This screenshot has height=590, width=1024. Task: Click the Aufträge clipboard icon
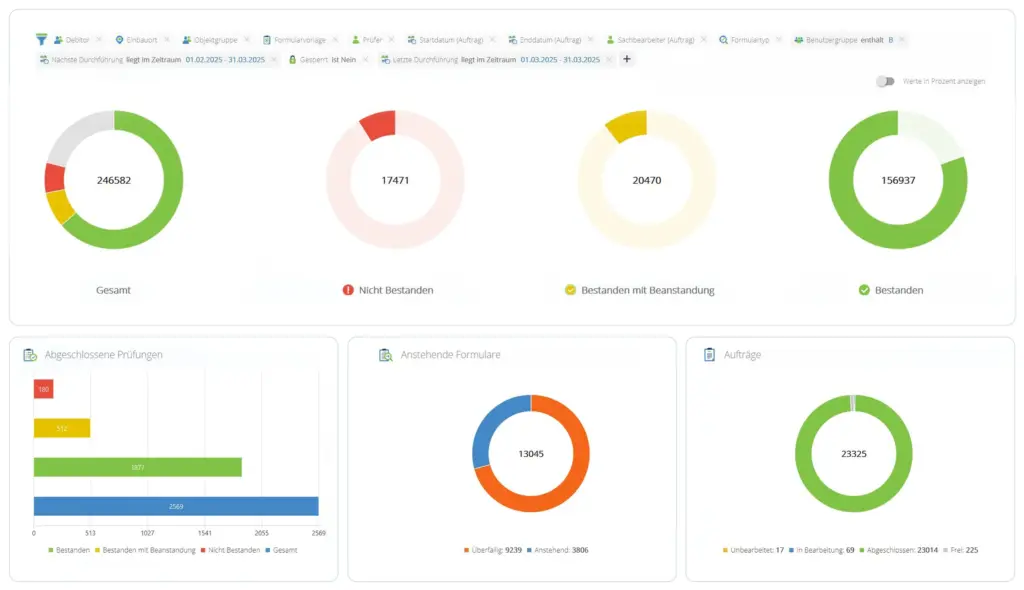coord(709,354)
